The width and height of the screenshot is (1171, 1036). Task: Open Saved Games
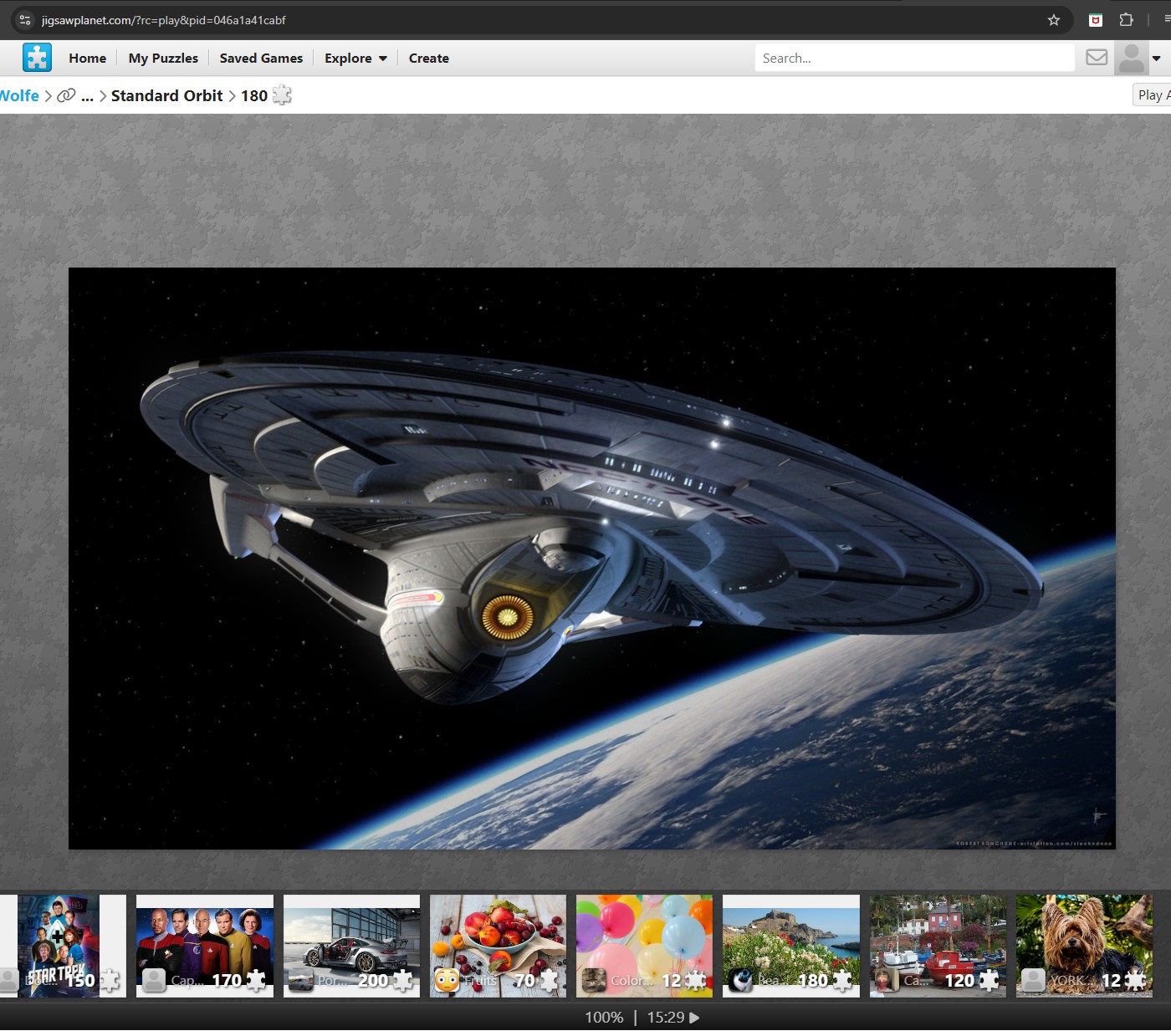pyautogui.click(x=261, y=59)
